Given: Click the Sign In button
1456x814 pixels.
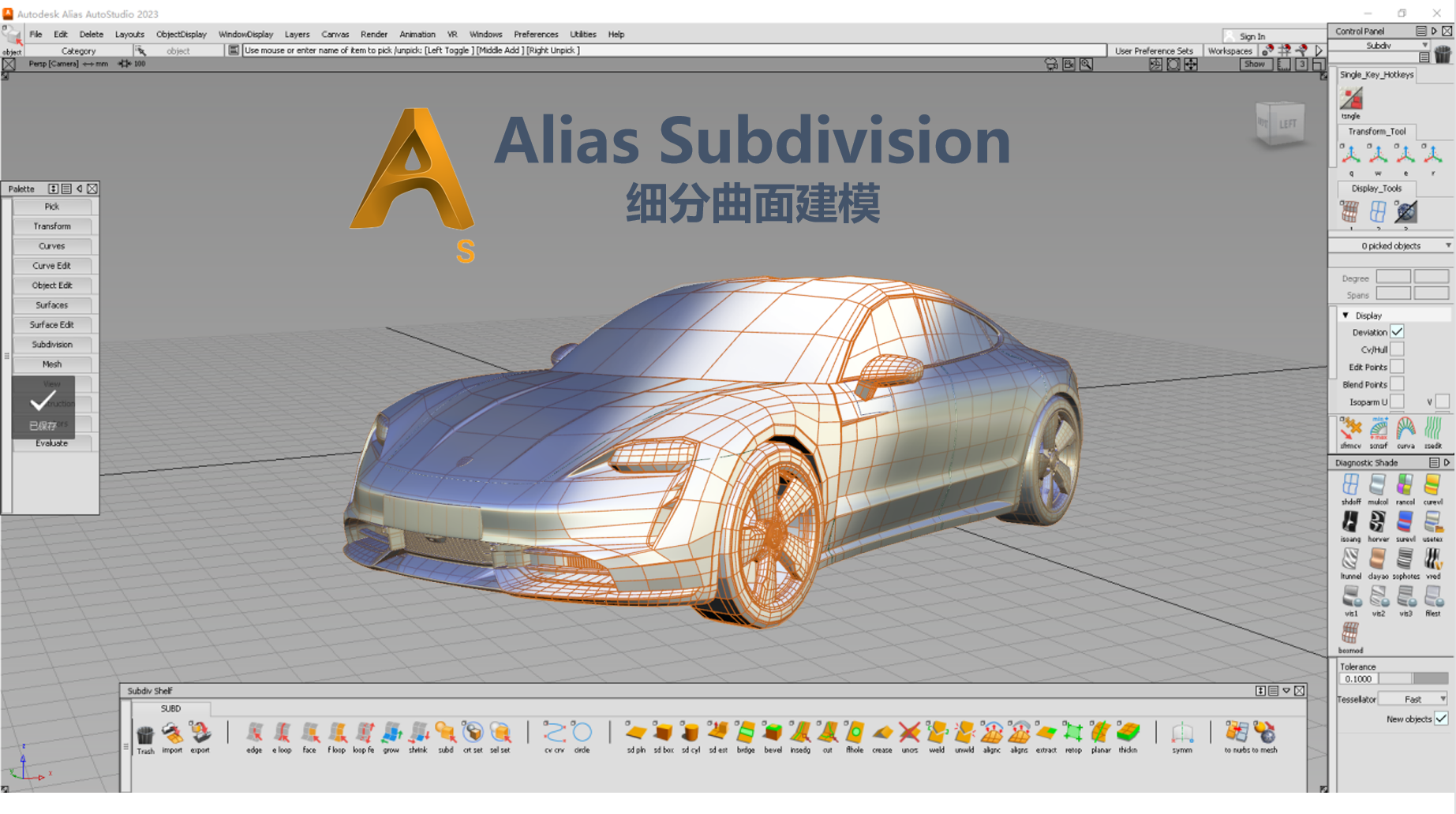Looking at the screenshot, I should (1253, 35).
